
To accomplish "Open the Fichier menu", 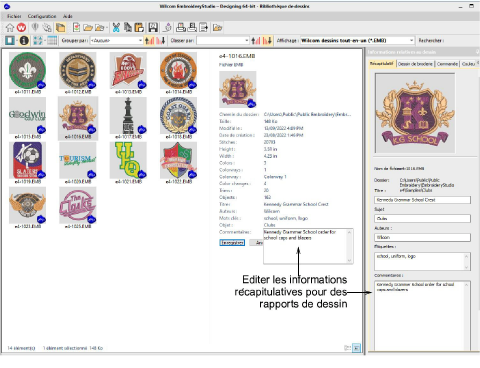I will pos(14,16).
